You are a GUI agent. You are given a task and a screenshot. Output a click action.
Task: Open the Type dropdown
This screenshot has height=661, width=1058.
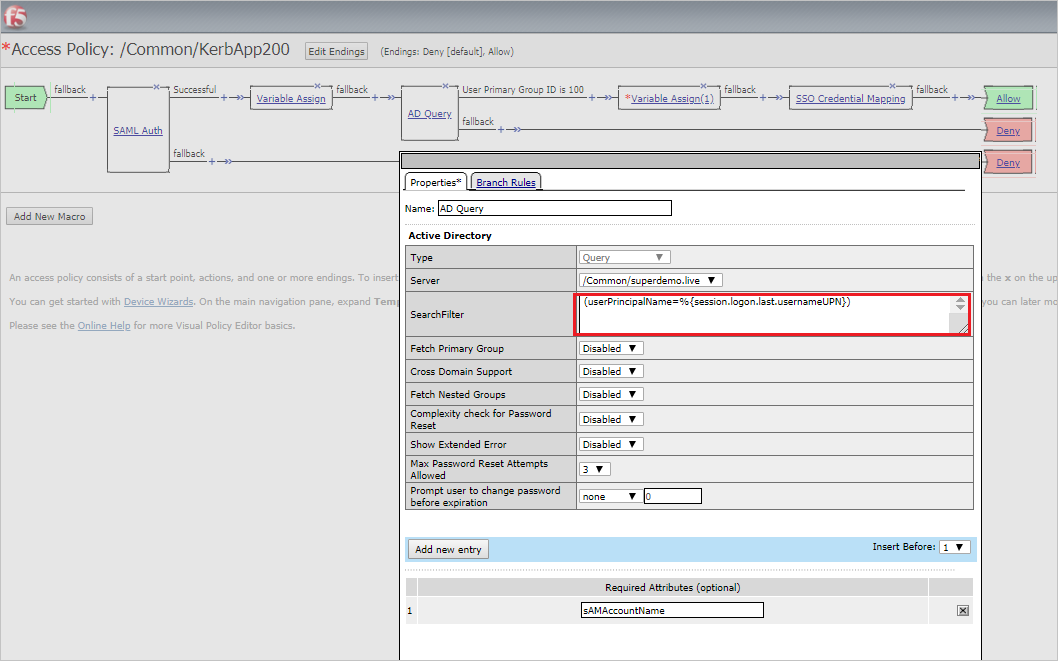tap(624, 257)
